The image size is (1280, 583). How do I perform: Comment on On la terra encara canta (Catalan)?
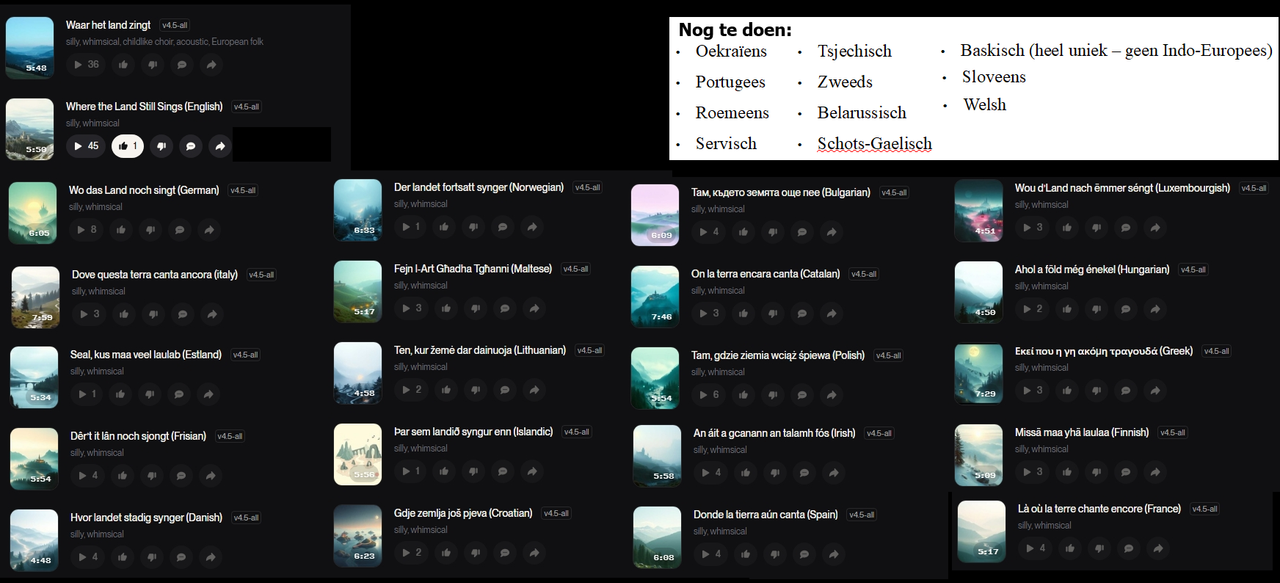(x=800, y=313)
